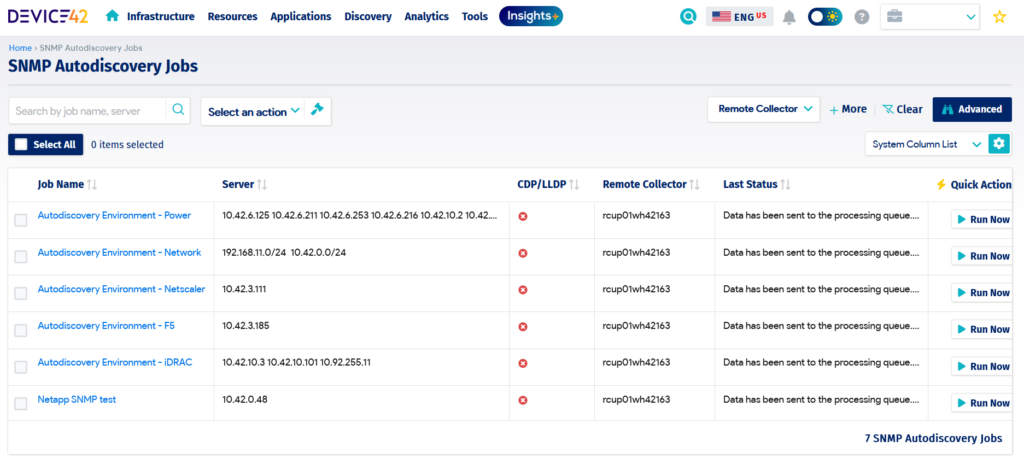The height and width of the screenshot is (459, 1024).
Task: Open the briefcase account dropdown
Action: pos(930,17)
